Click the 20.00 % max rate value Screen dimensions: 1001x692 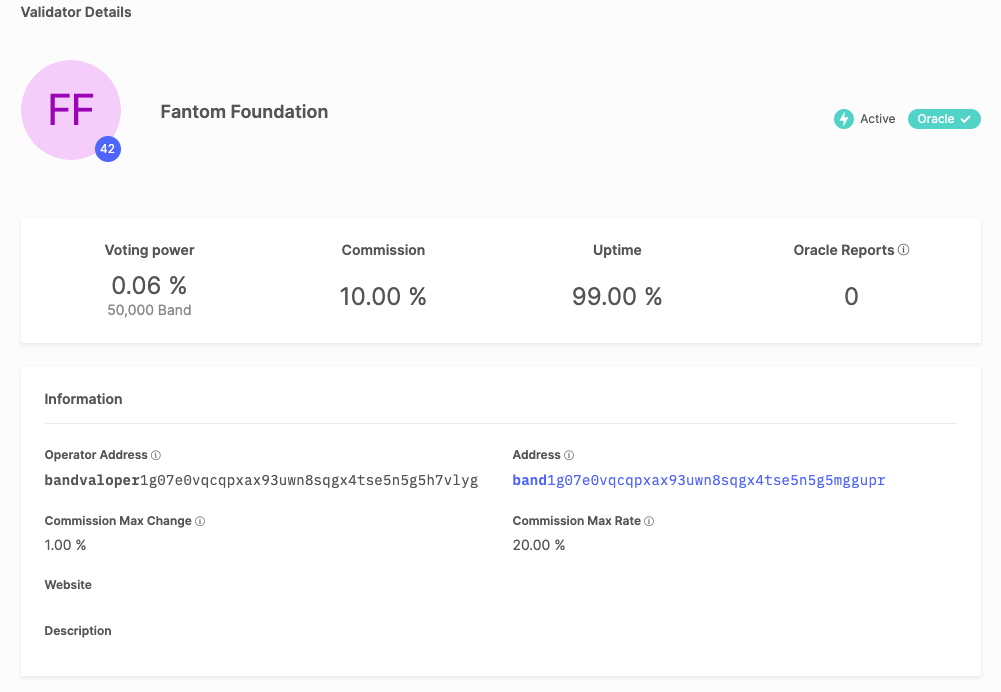pyautogui.click(x=539, y=545)
